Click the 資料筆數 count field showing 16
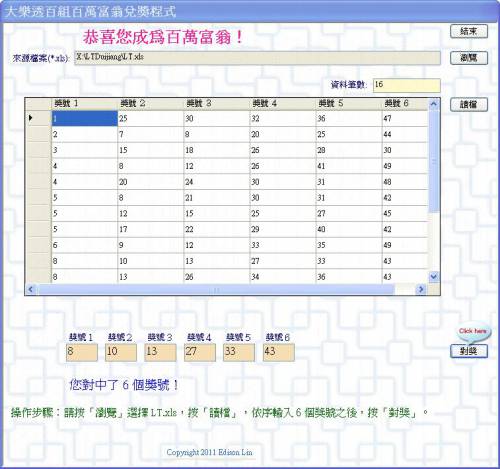 (x=406, y=85)
